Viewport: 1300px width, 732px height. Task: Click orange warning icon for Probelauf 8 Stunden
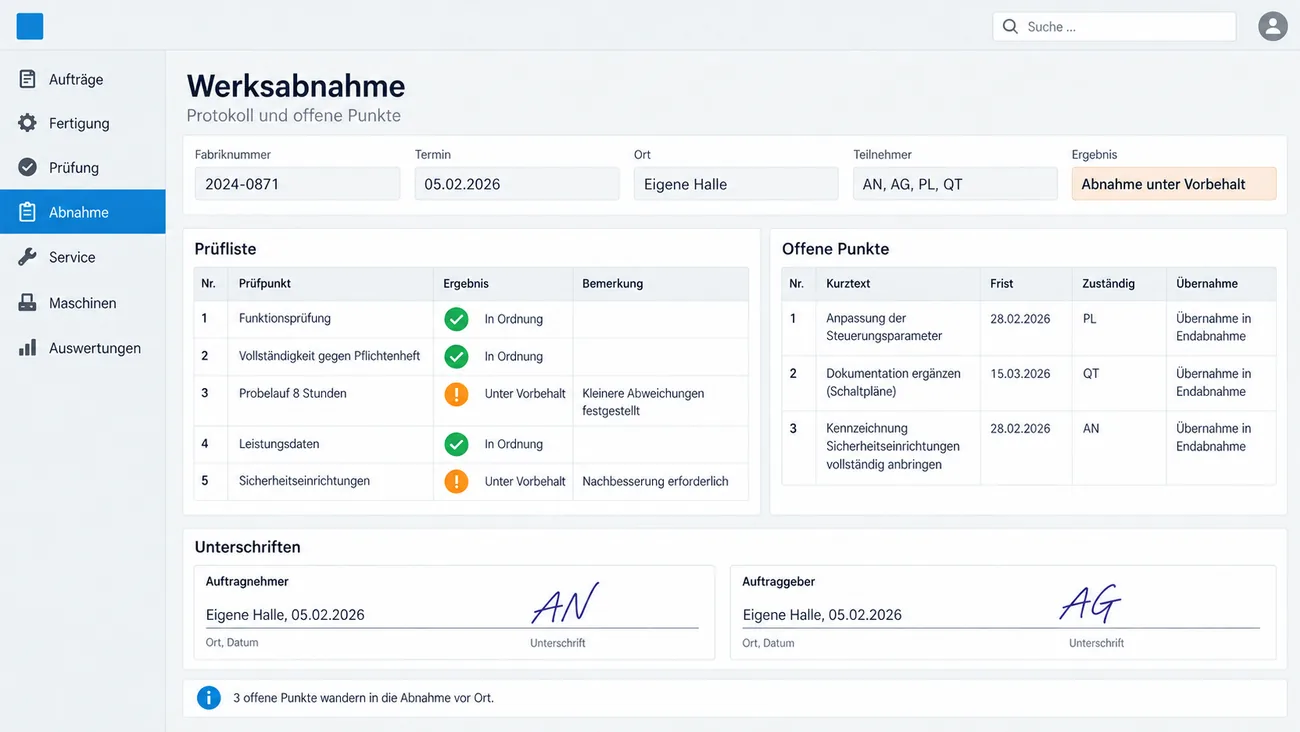tap(456, 394)
